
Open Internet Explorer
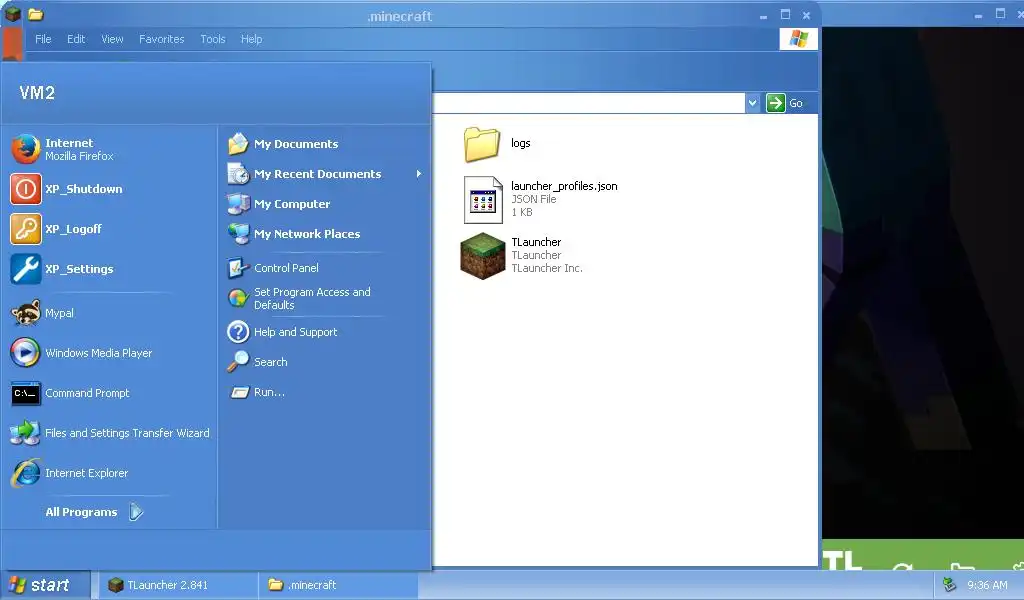pyautogui.click(x=69, y=473)
